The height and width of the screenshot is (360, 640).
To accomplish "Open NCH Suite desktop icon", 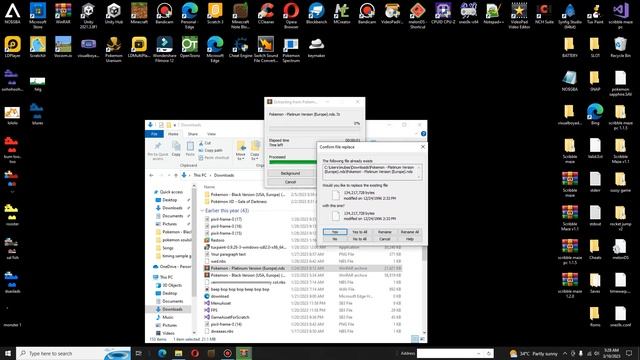I will (544, 13).
